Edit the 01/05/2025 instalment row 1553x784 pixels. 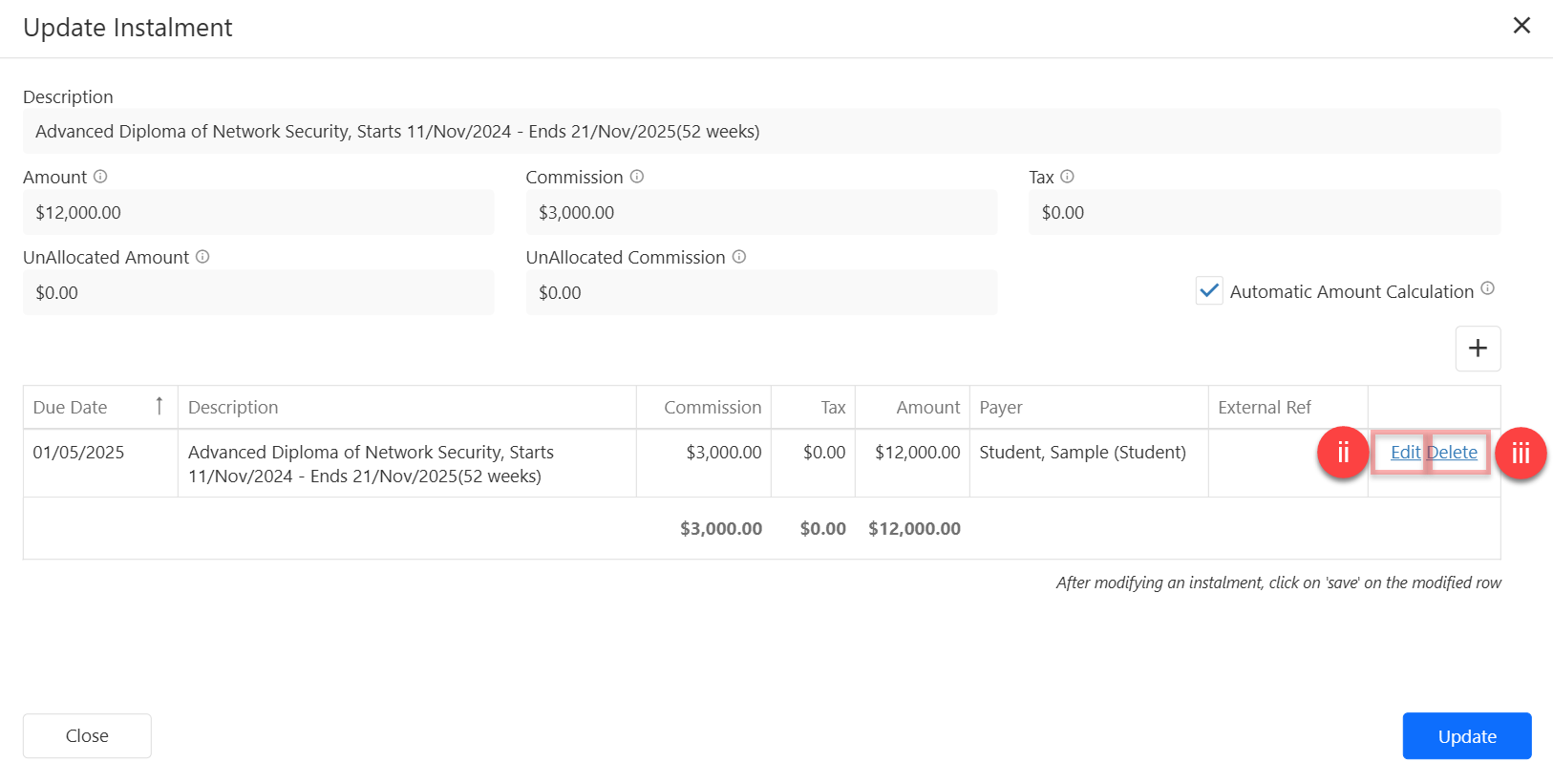pyautogui.click(x=1405, y=453)
